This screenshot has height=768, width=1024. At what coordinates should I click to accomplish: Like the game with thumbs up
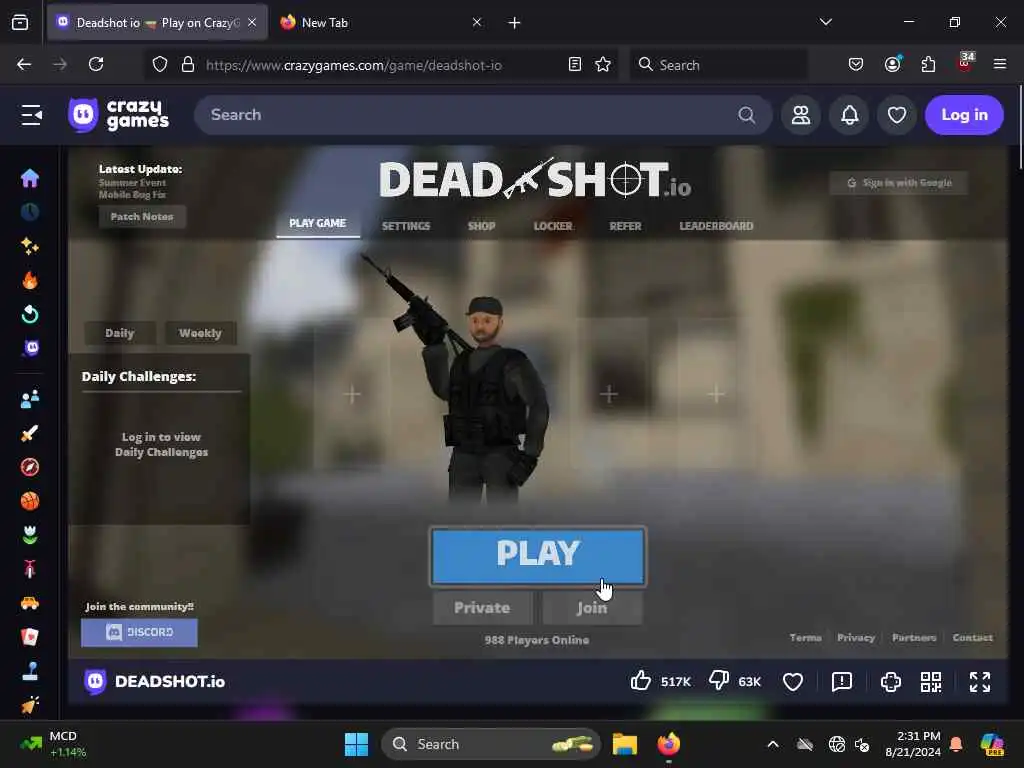point(641,681)
